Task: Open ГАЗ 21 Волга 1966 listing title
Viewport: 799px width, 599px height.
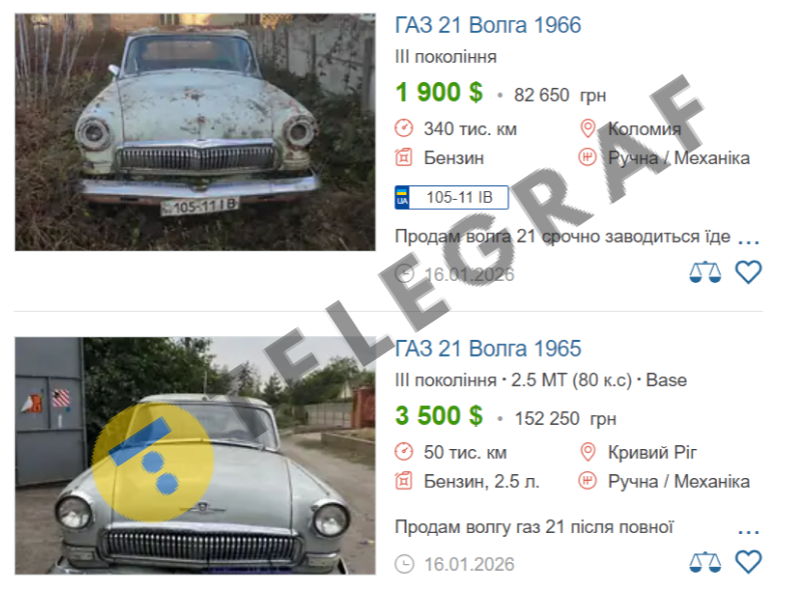Action: pos(488,25)
